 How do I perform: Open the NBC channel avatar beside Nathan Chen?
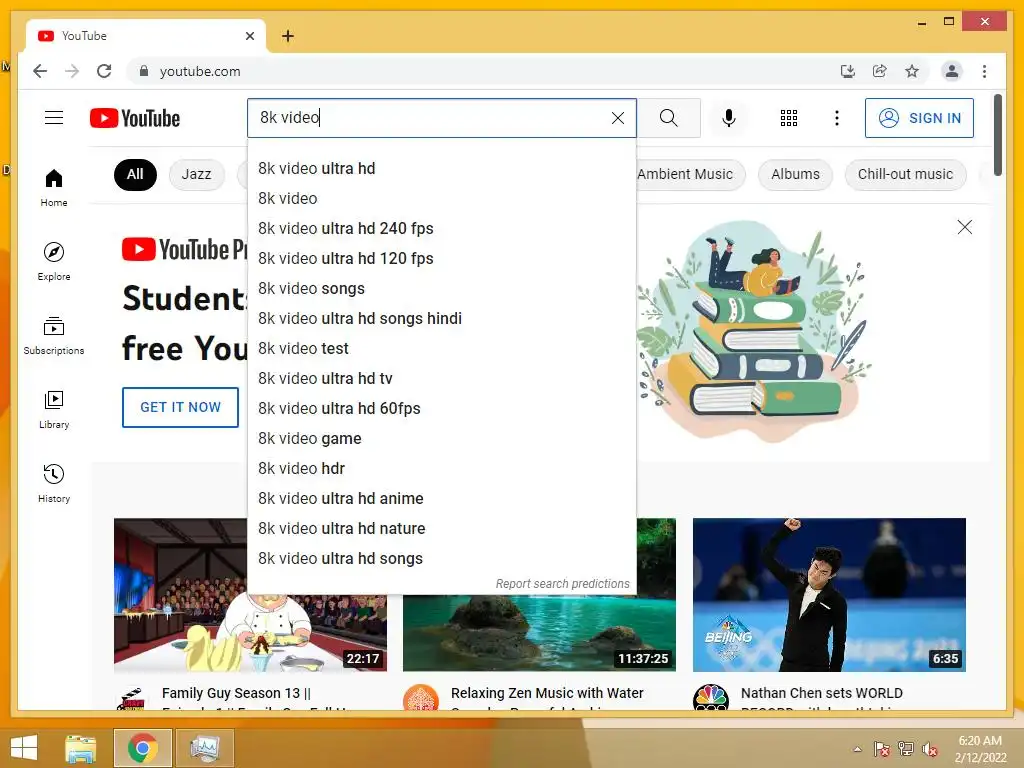(711, 698)
